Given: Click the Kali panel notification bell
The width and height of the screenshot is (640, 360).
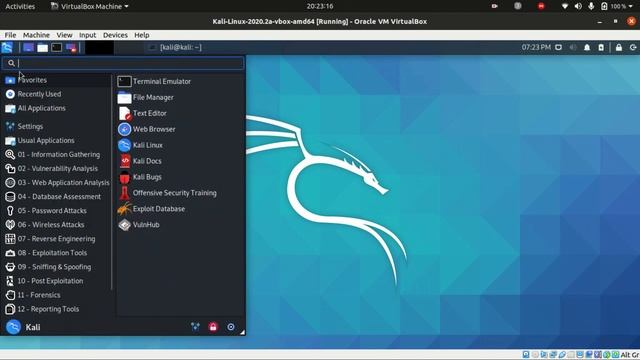Looking at the screenshot, I should [587, 47].
